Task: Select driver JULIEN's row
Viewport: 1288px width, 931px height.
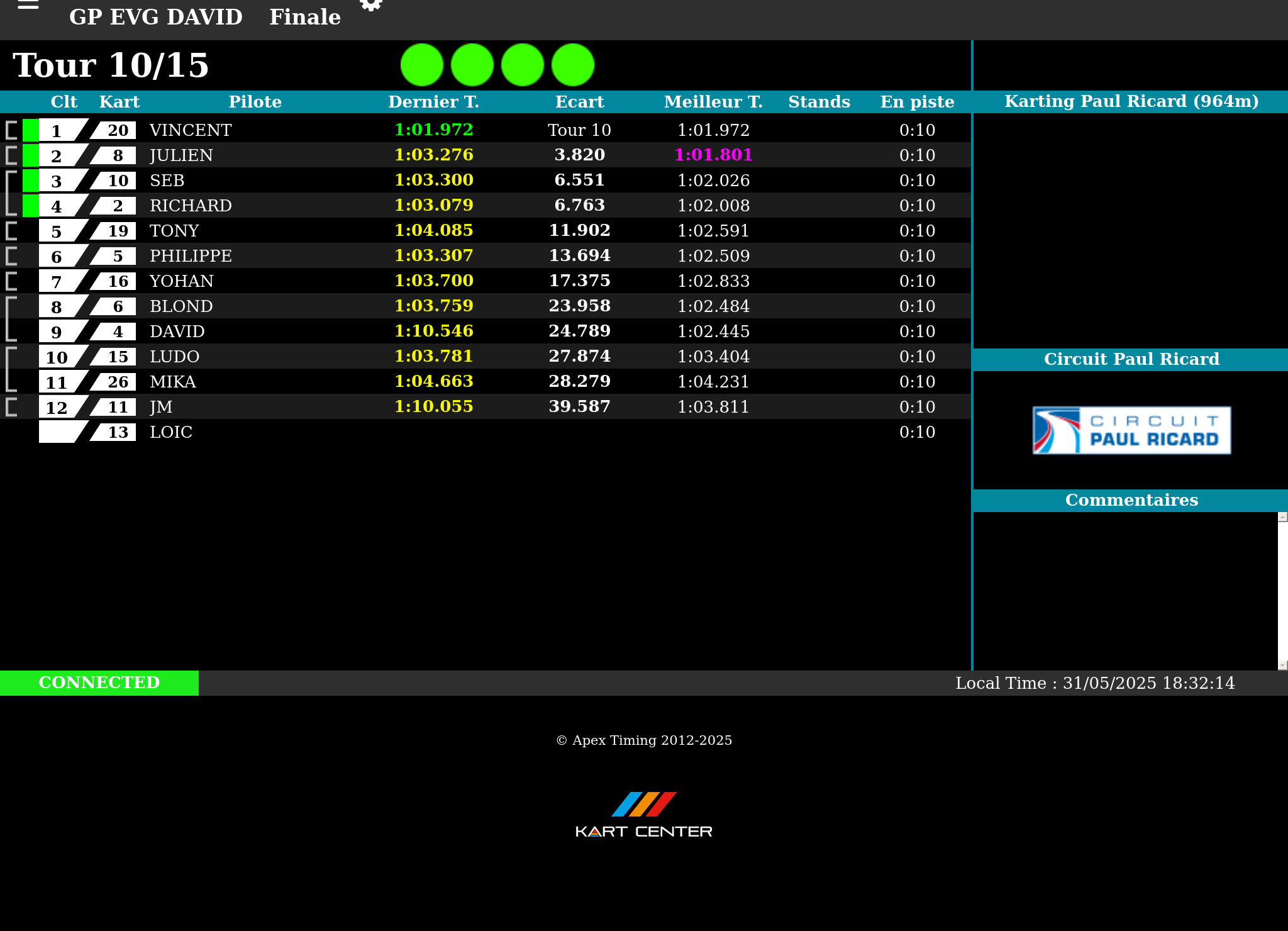Action: tap(182, 155)
